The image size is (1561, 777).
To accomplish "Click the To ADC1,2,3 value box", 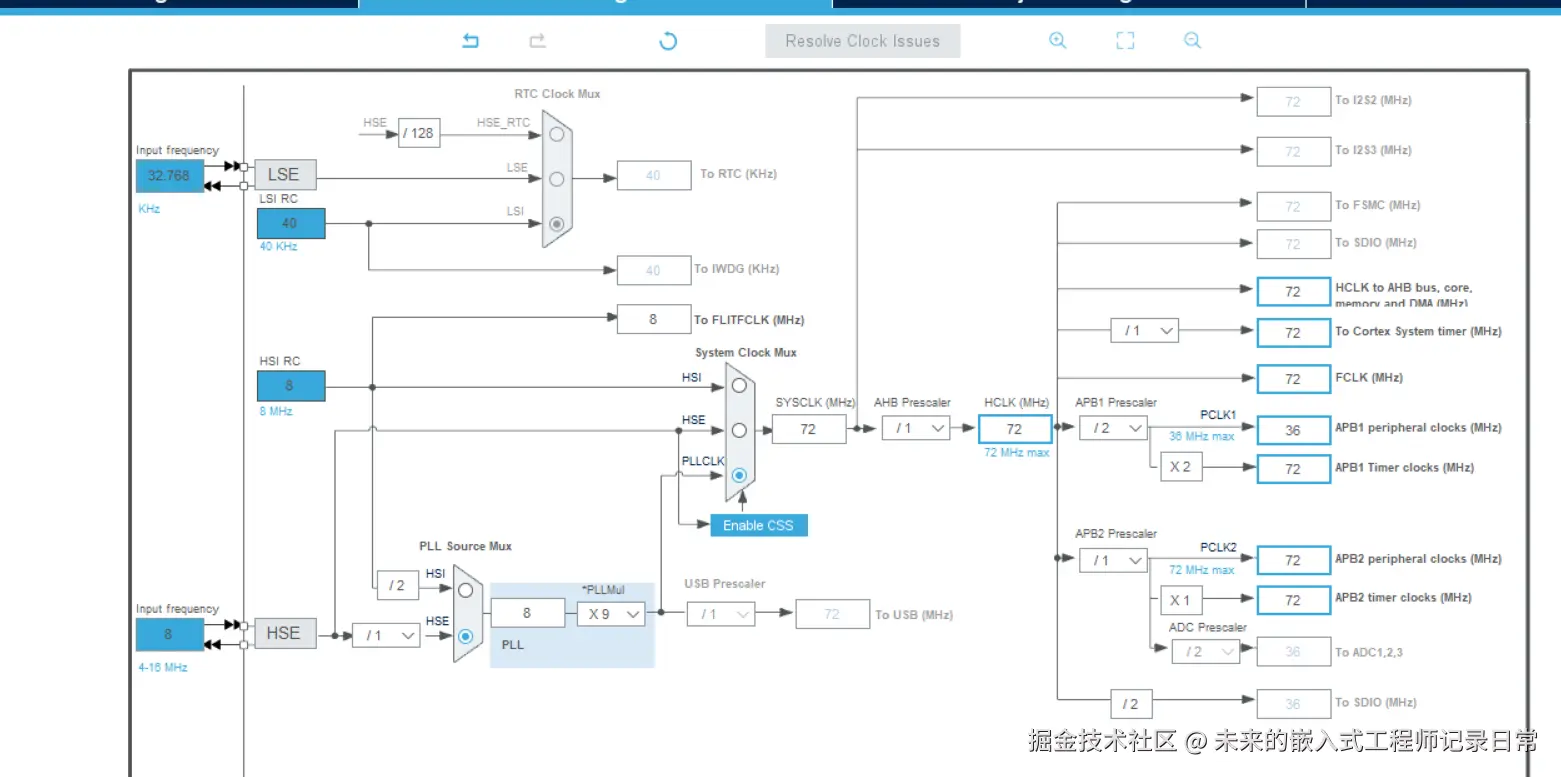I will coord(1294,652).
